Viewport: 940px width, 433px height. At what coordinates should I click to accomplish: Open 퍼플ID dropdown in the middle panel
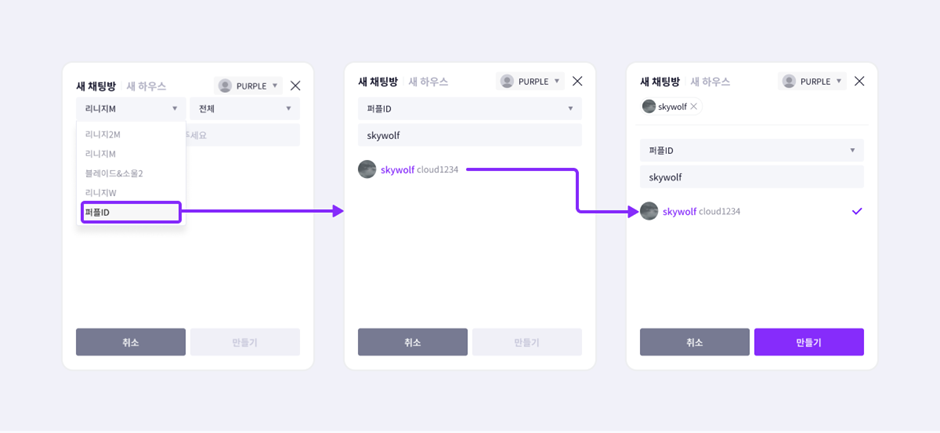tap(470, 109)
